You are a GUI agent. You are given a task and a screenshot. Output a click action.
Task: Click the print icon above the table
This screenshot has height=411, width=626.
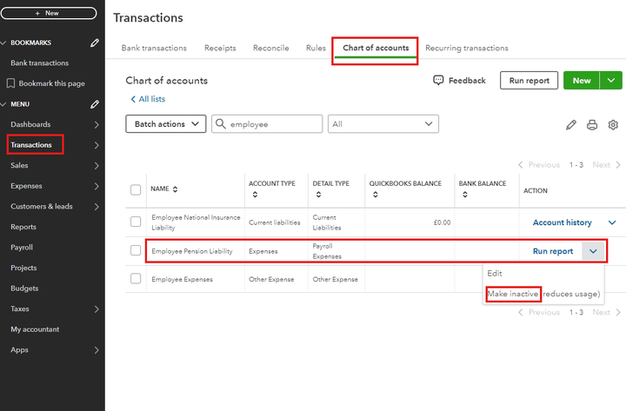[x=592, y=125]
